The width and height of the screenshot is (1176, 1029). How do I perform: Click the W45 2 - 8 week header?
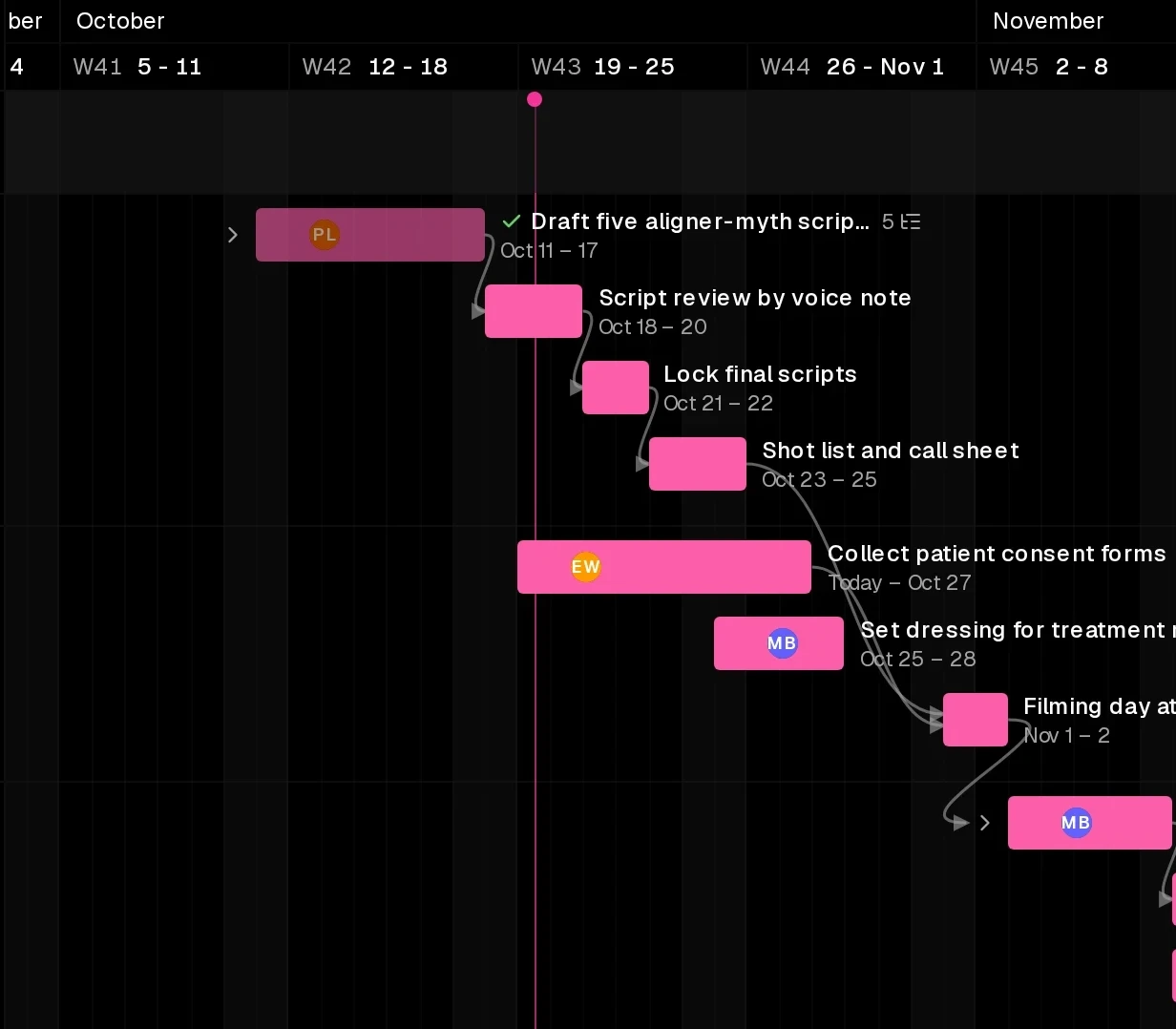tap(1048, 67)
